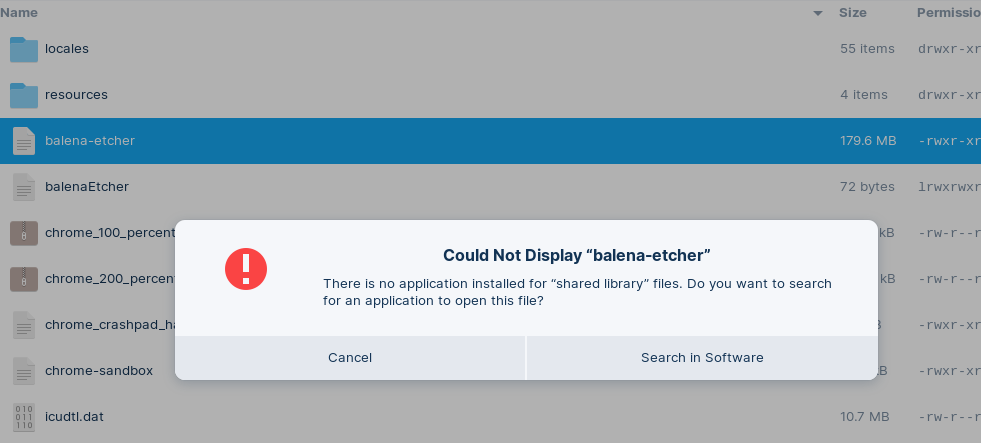Click the '179.6 MB' size cell
The width and height of the screenshot is (981, 443).
coord(868,141)
